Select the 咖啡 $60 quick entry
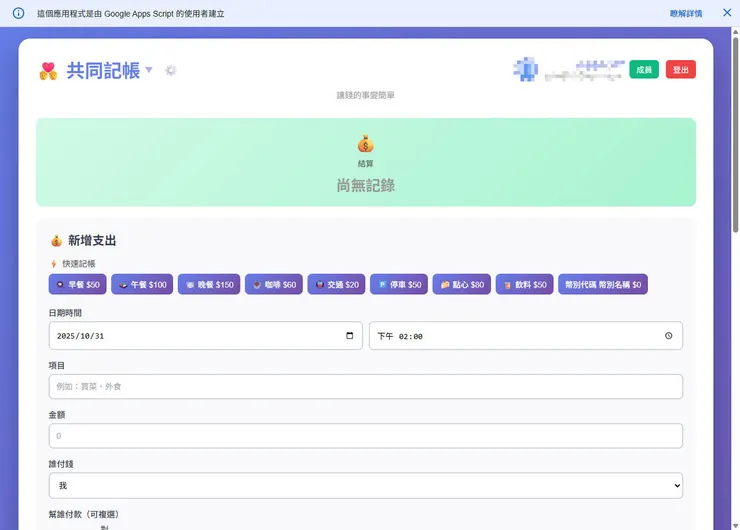Viewport: 740px width, 530px height. [274, 284]
